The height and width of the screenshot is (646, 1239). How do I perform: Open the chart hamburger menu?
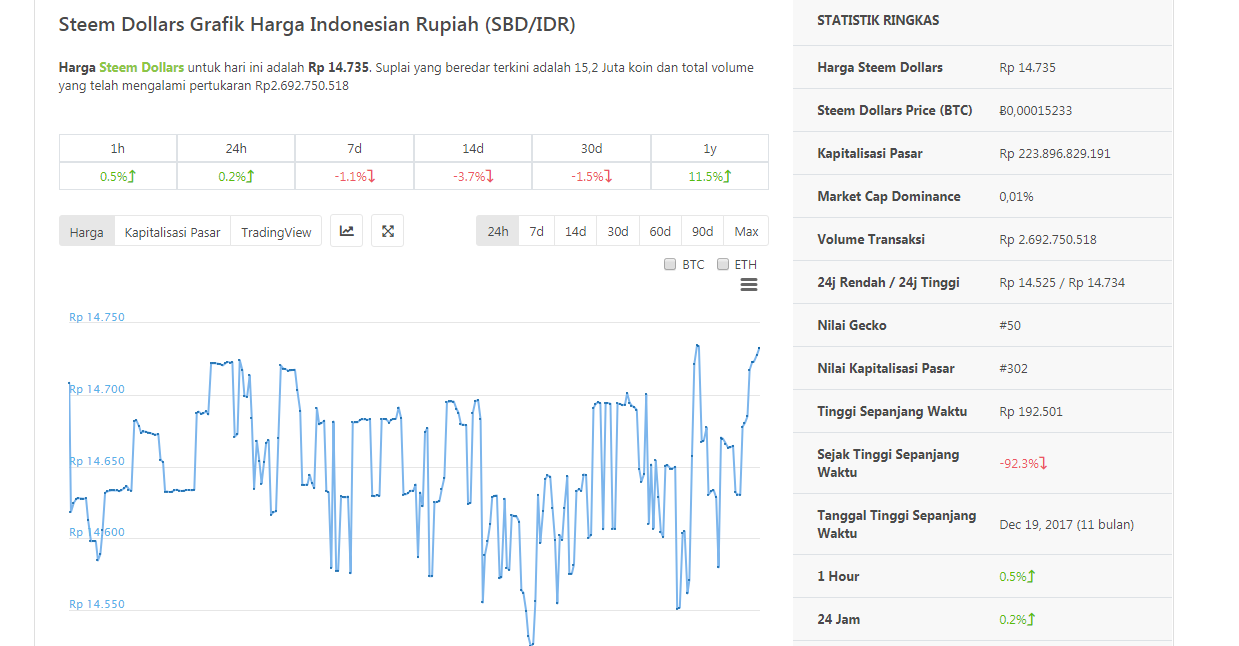749,285
